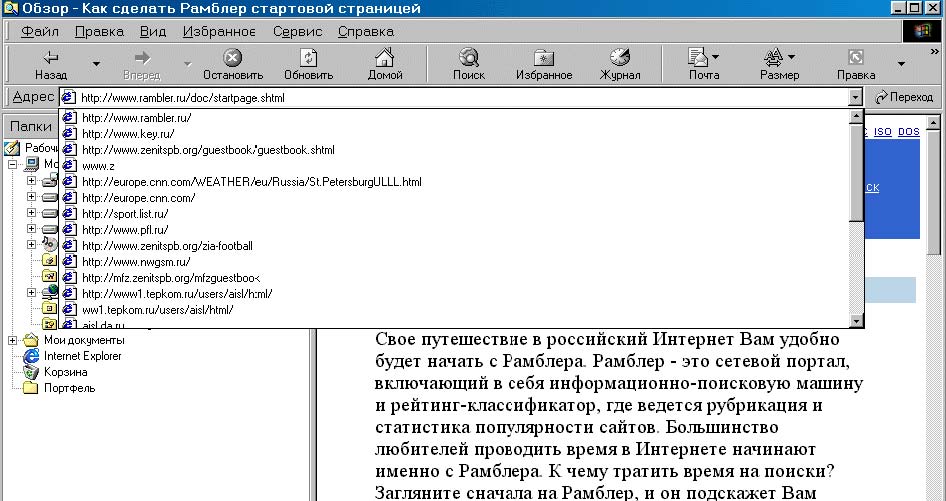Select http://www.pfl.ru/ entry
Image resolution: width=946 pixels, height=501 pixels.
[455, 230]
